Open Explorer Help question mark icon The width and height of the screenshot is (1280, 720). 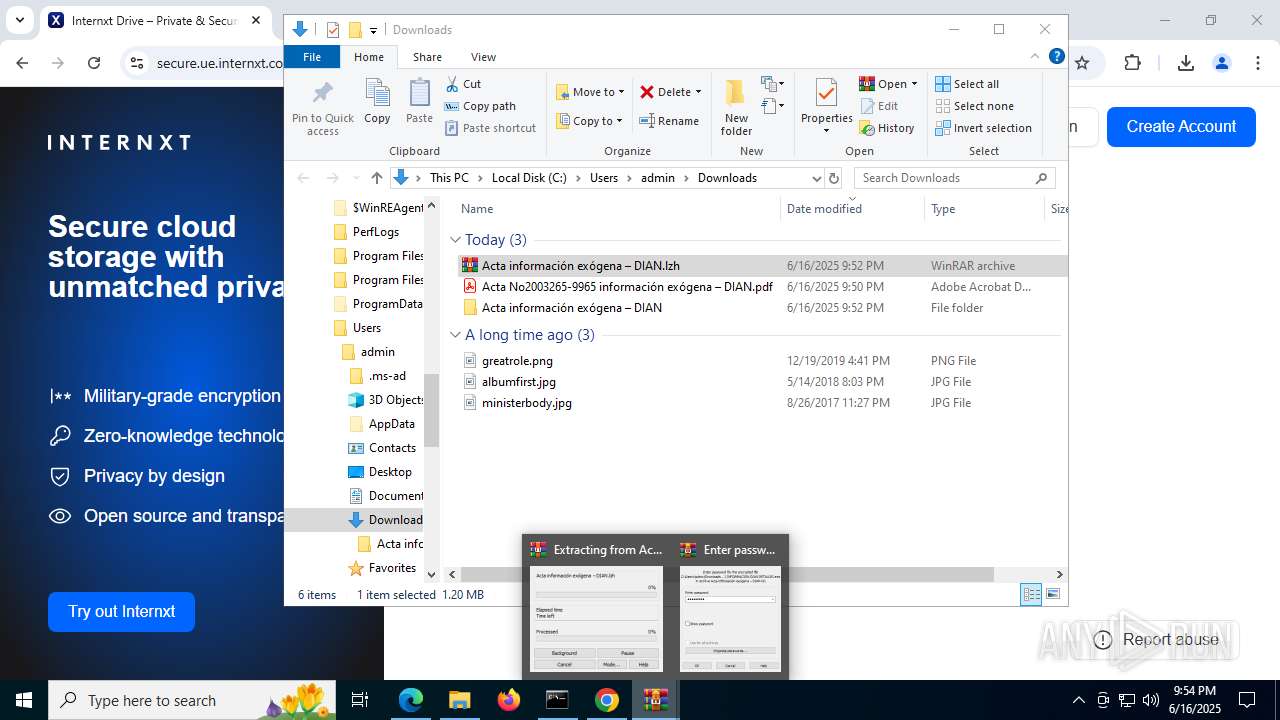1056,57
